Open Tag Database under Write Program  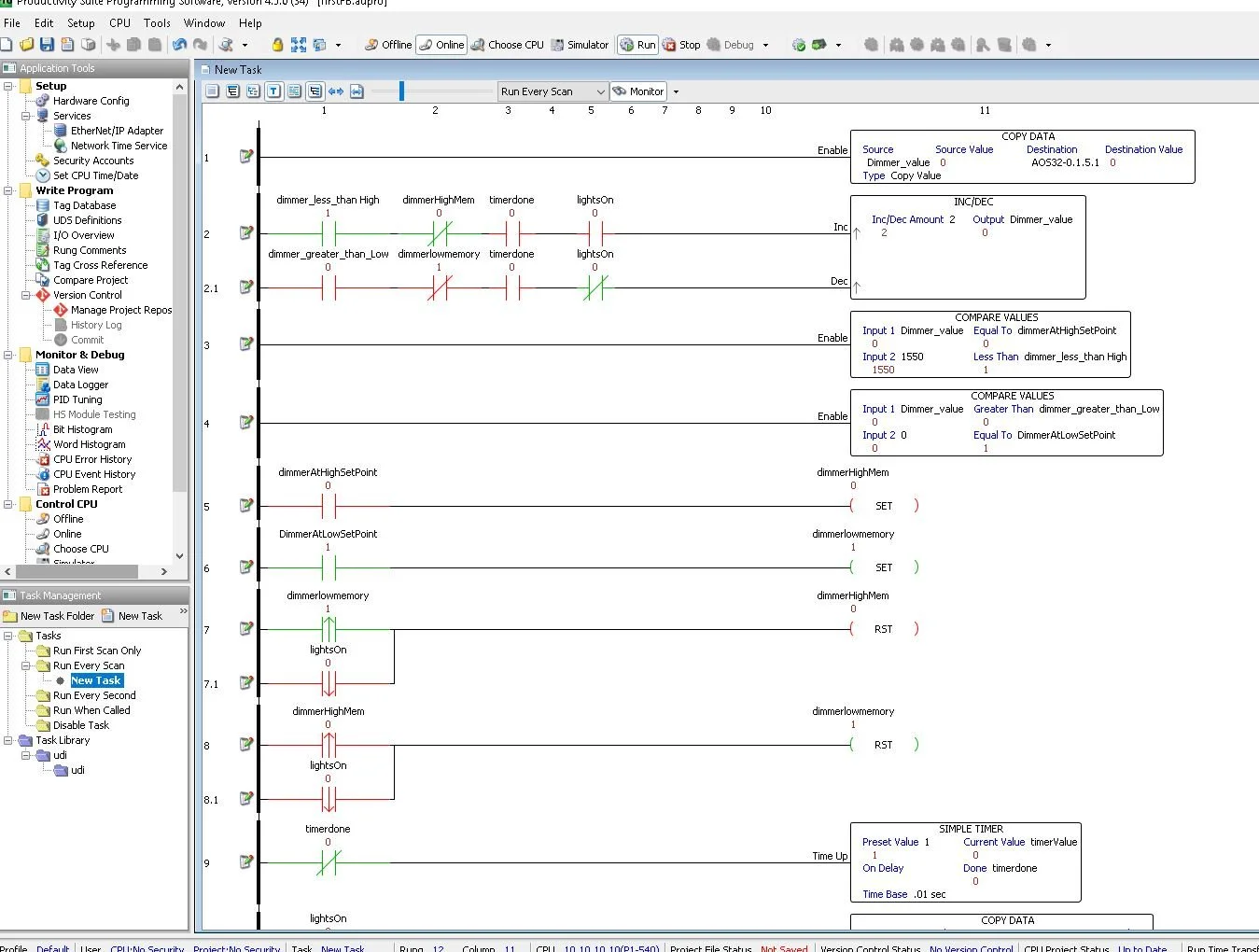pyautogui.click(x=84, y=205)
